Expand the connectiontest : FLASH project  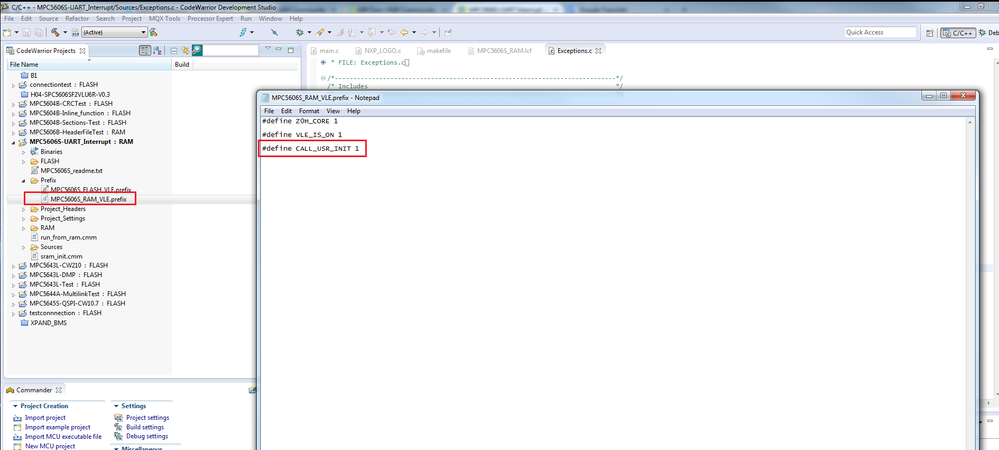(13, 85)
